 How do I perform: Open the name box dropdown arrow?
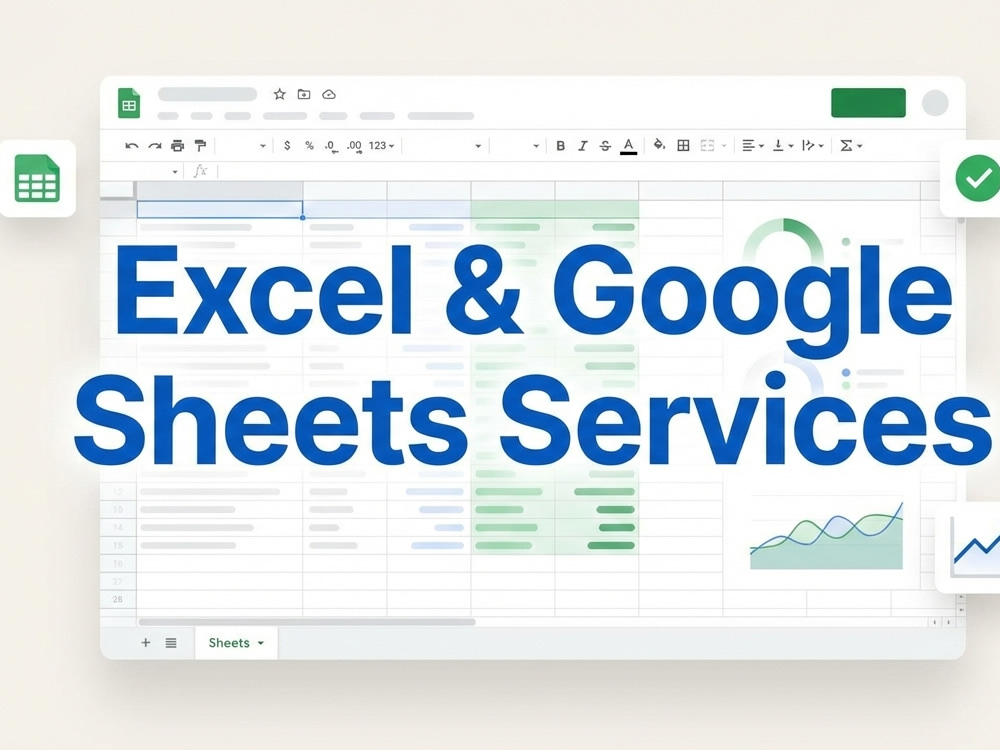[x=175, y=172]
